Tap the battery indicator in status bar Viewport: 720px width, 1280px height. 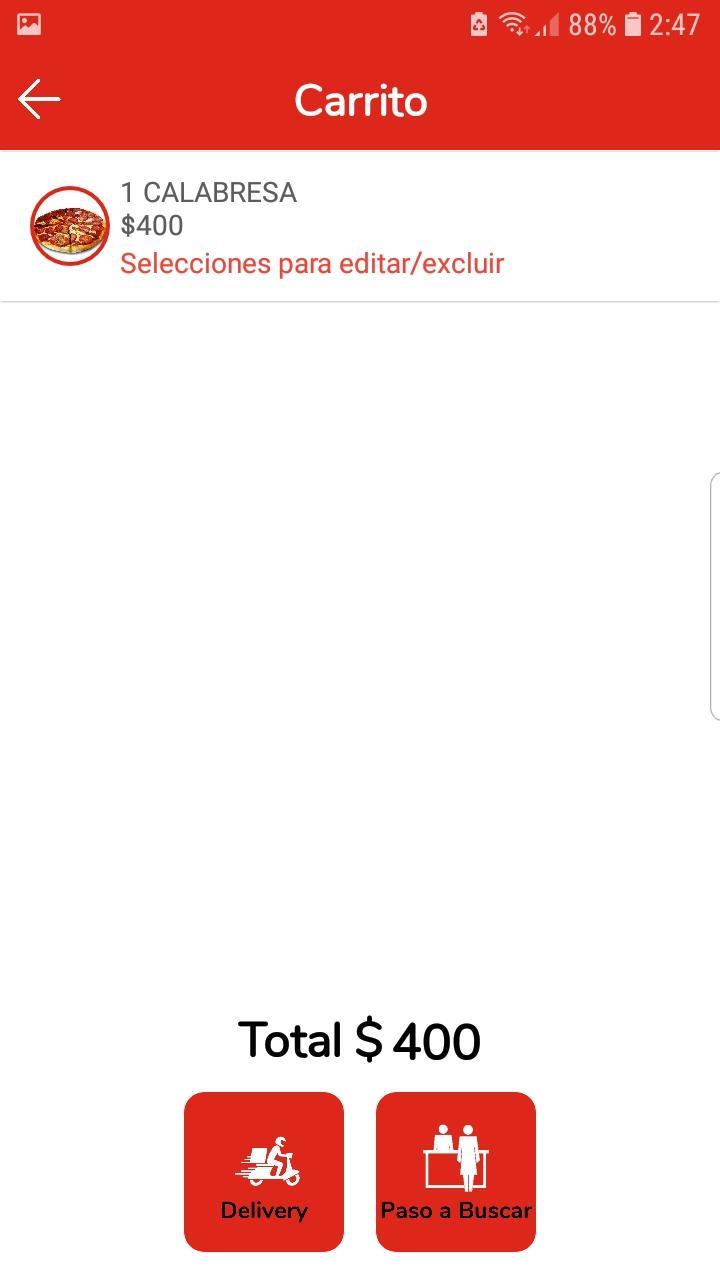[632, 24]
